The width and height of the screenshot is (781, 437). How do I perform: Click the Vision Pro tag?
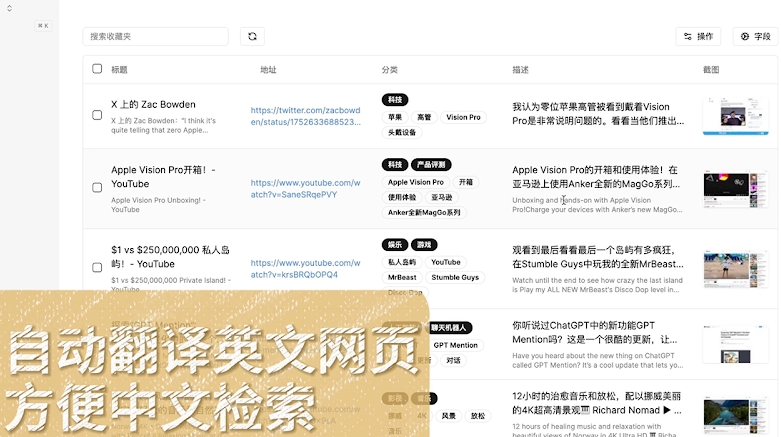[463, 117]
